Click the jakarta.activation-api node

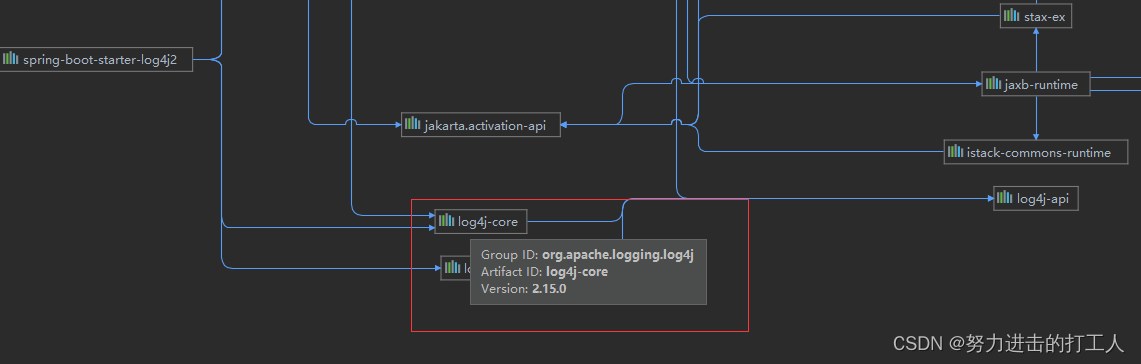click(481, 124)
